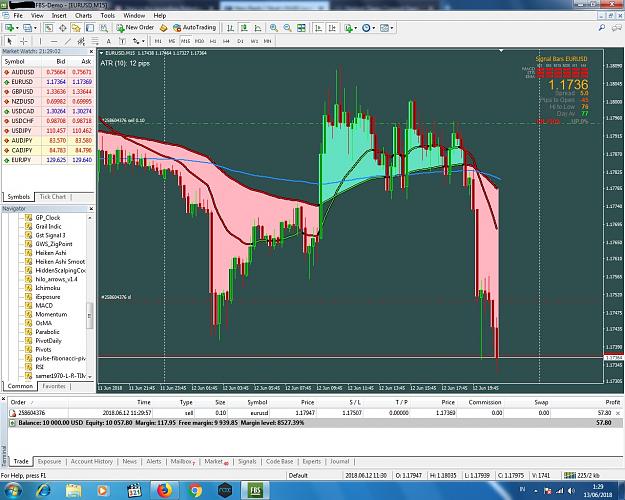The image size is (625, 500).
Task: Select Heiken Ashi indicator in Navigator
Action: coord(51,253)
